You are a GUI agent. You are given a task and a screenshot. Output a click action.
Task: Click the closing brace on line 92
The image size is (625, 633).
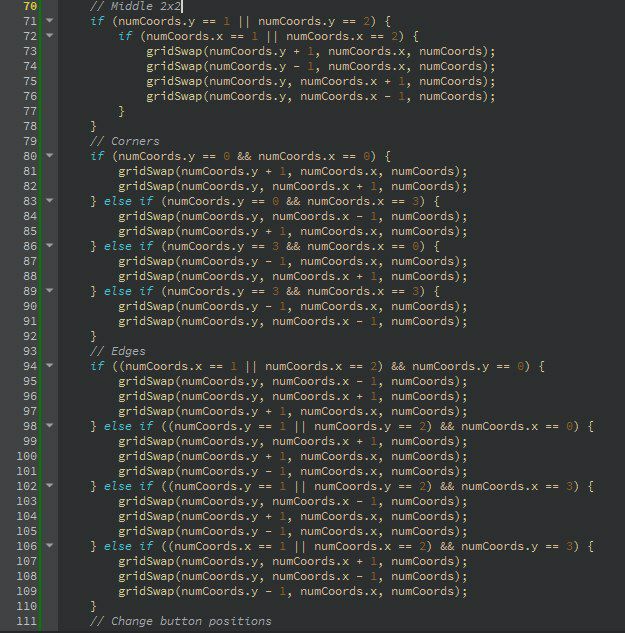pyautogui.click(x=93, y=336)
